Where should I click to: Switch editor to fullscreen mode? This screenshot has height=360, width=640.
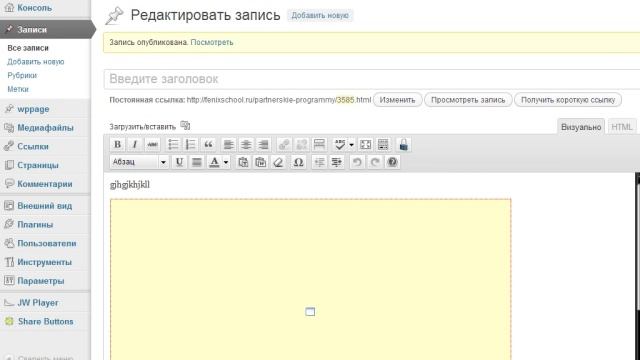point(366,144)
